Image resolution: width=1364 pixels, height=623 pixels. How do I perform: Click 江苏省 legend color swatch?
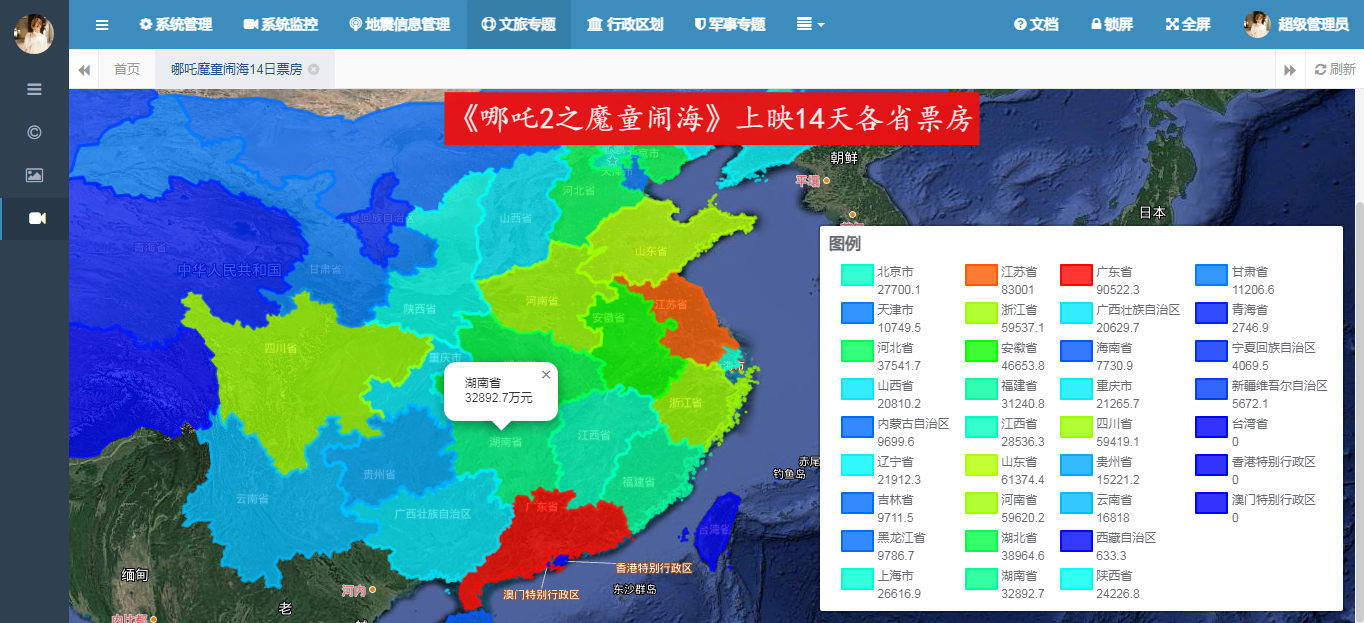(x=981, y=275)
